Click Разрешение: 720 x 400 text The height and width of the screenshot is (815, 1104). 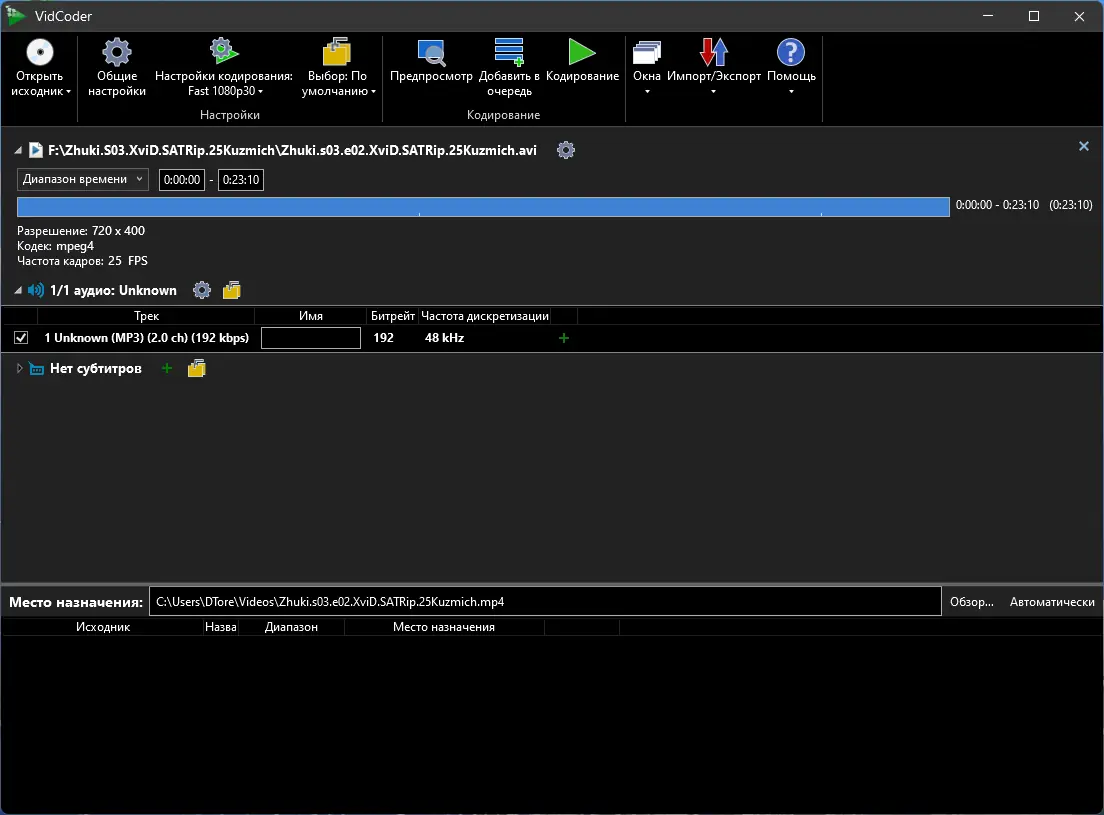(x=81, y=231)
